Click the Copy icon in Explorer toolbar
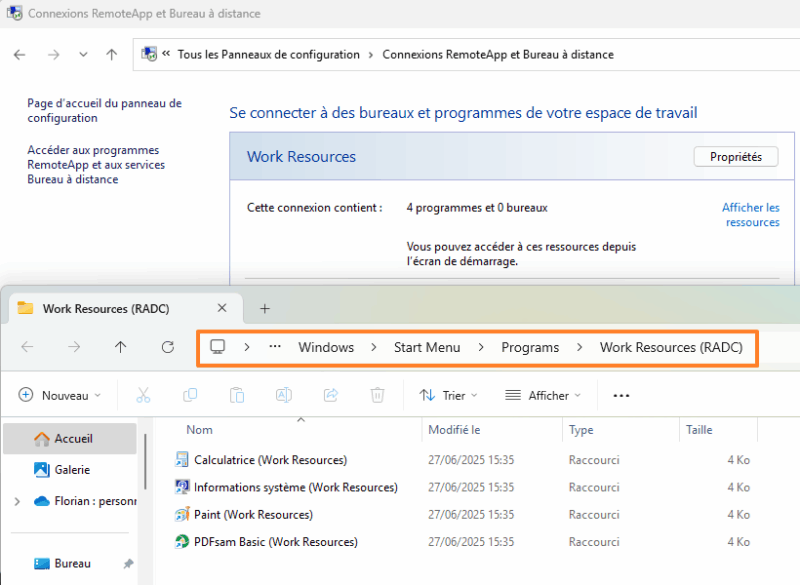This screenshot has width=800, height=585. (190, 395)
